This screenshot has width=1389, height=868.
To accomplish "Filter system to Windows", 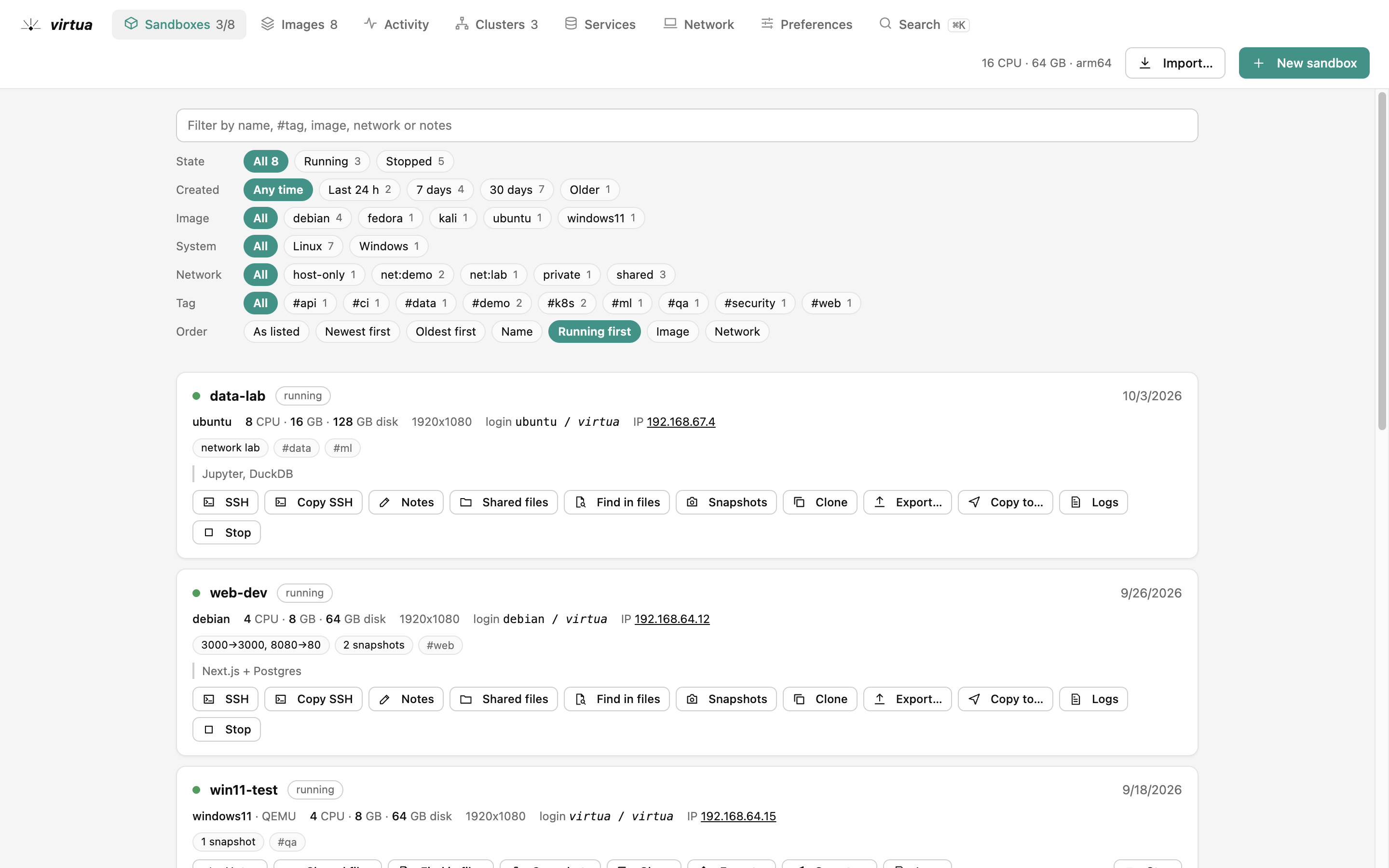I will click(x=389, y=246).
